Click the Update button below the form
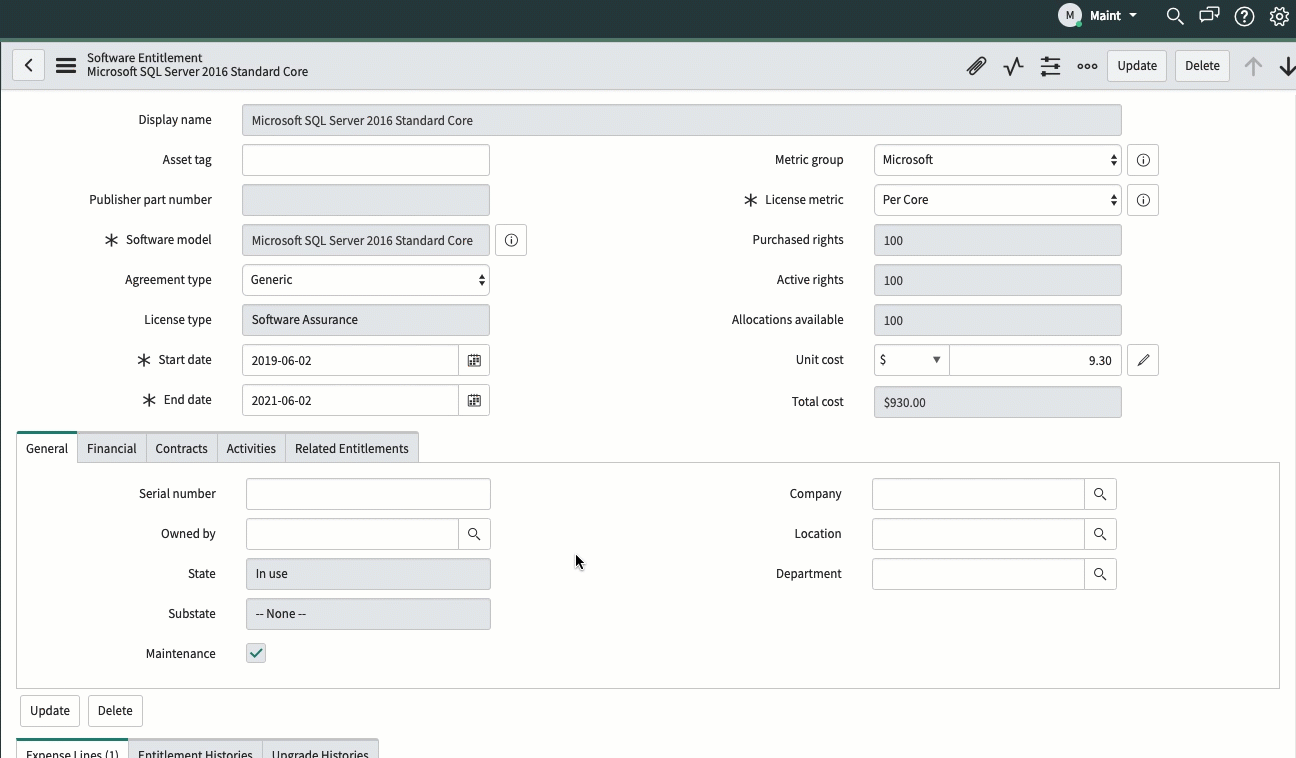This screenshot has width=1296, height=758. tap(50, 710)
